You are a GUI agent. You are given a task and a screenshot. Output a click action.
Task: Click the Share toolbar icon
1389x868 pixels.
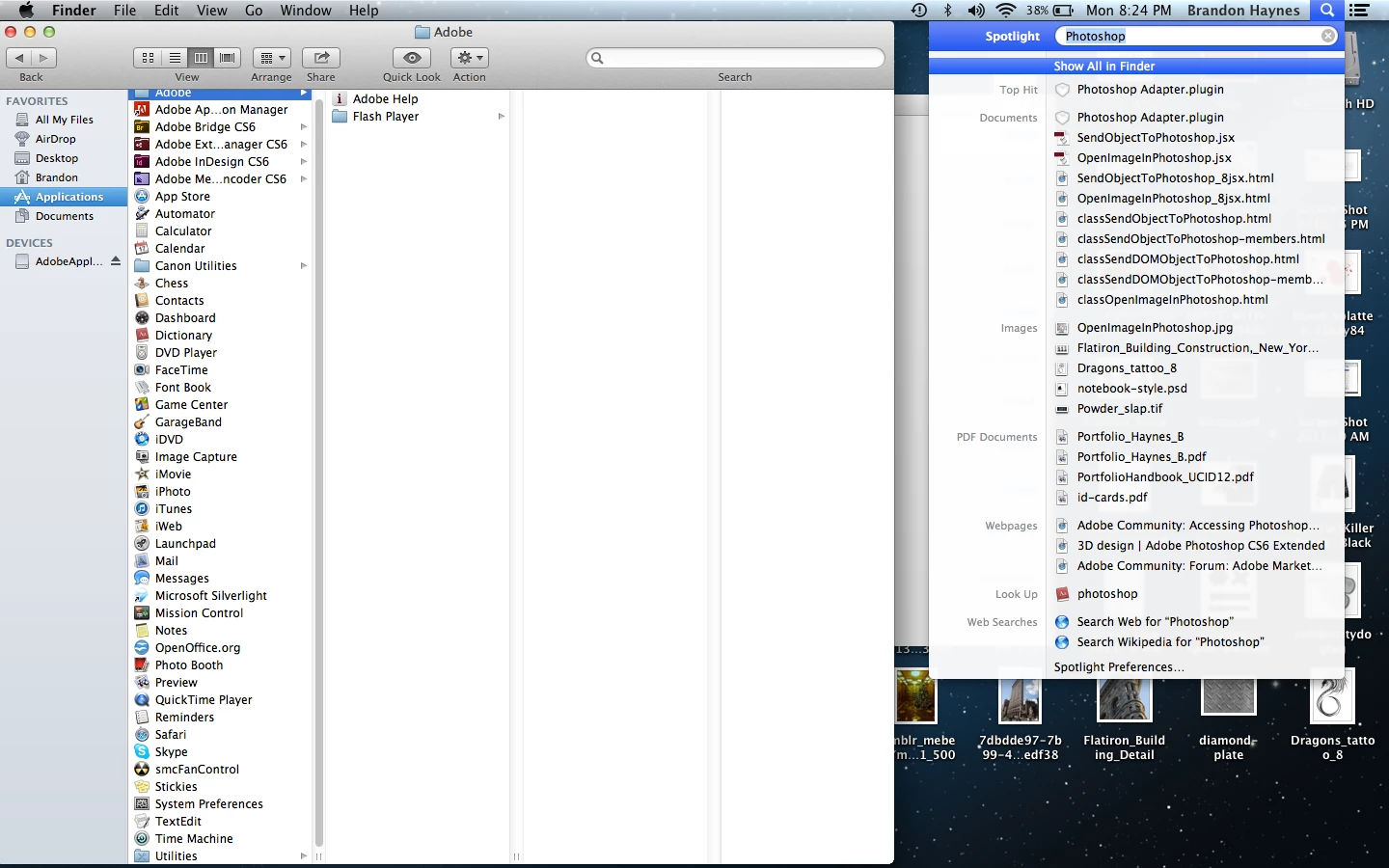321,58
